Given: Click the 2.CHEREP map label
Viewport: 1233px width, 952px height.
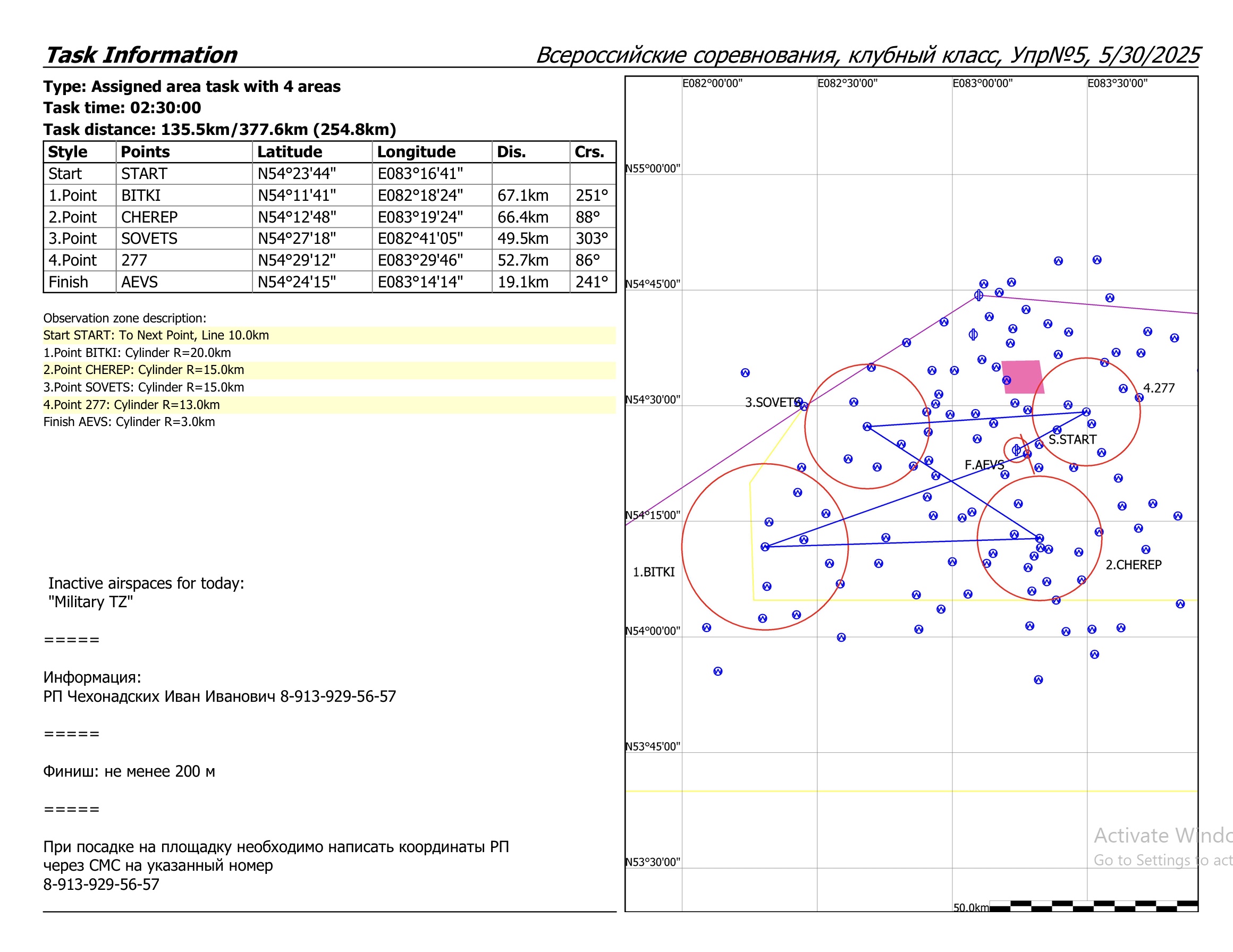Looking at the screenshot, I should click(1133, 565).
